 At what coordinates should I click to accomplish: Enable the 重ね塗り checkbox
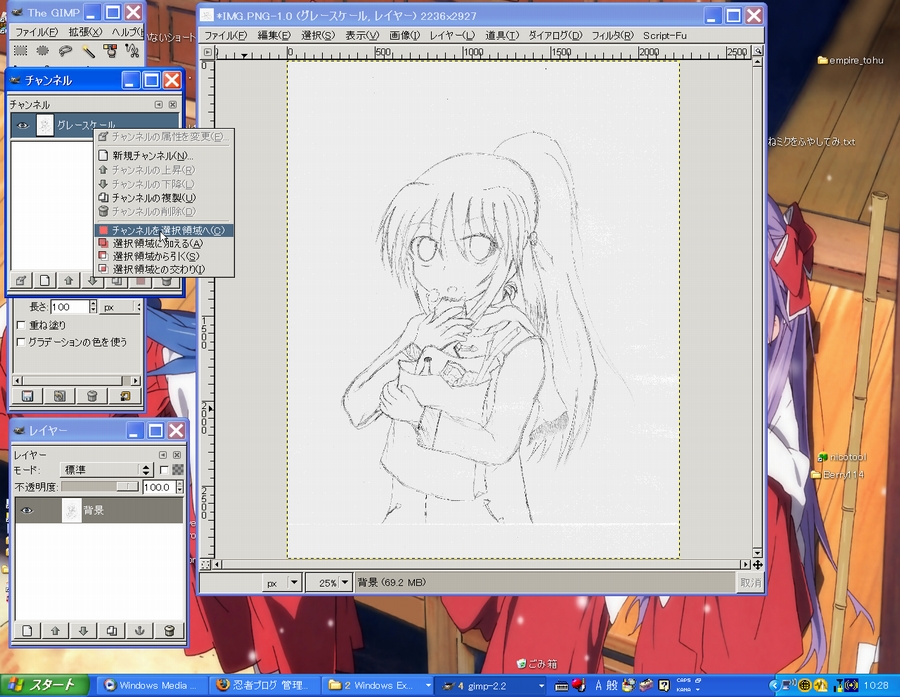(x=21, y=325)
